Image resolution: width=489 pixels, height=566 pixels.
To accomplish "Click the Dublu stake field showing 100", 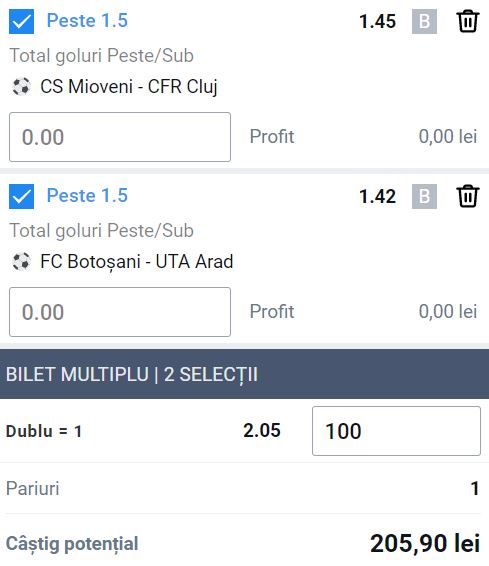I will (396, 431).
